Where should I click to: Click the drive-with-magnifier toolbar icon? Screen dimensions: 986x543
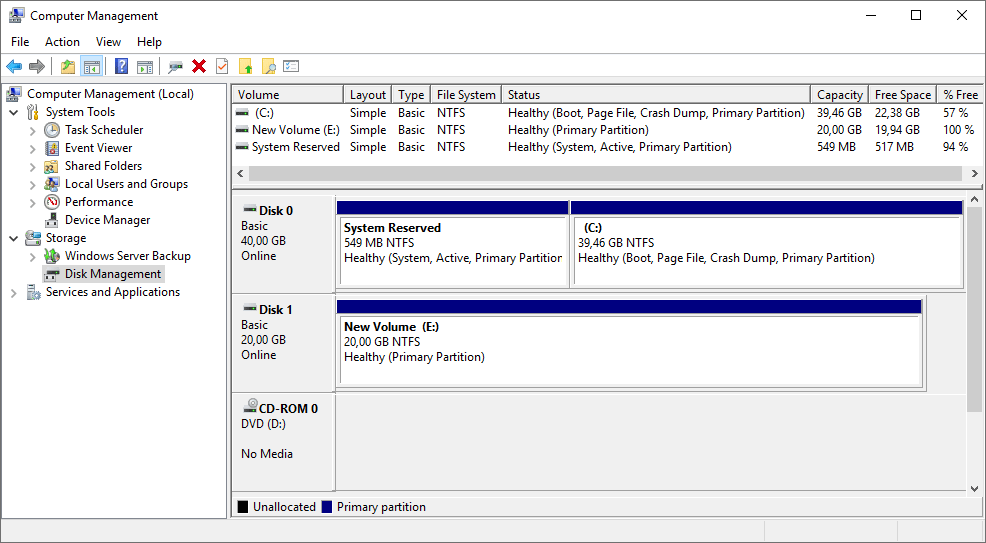point(175,66)
